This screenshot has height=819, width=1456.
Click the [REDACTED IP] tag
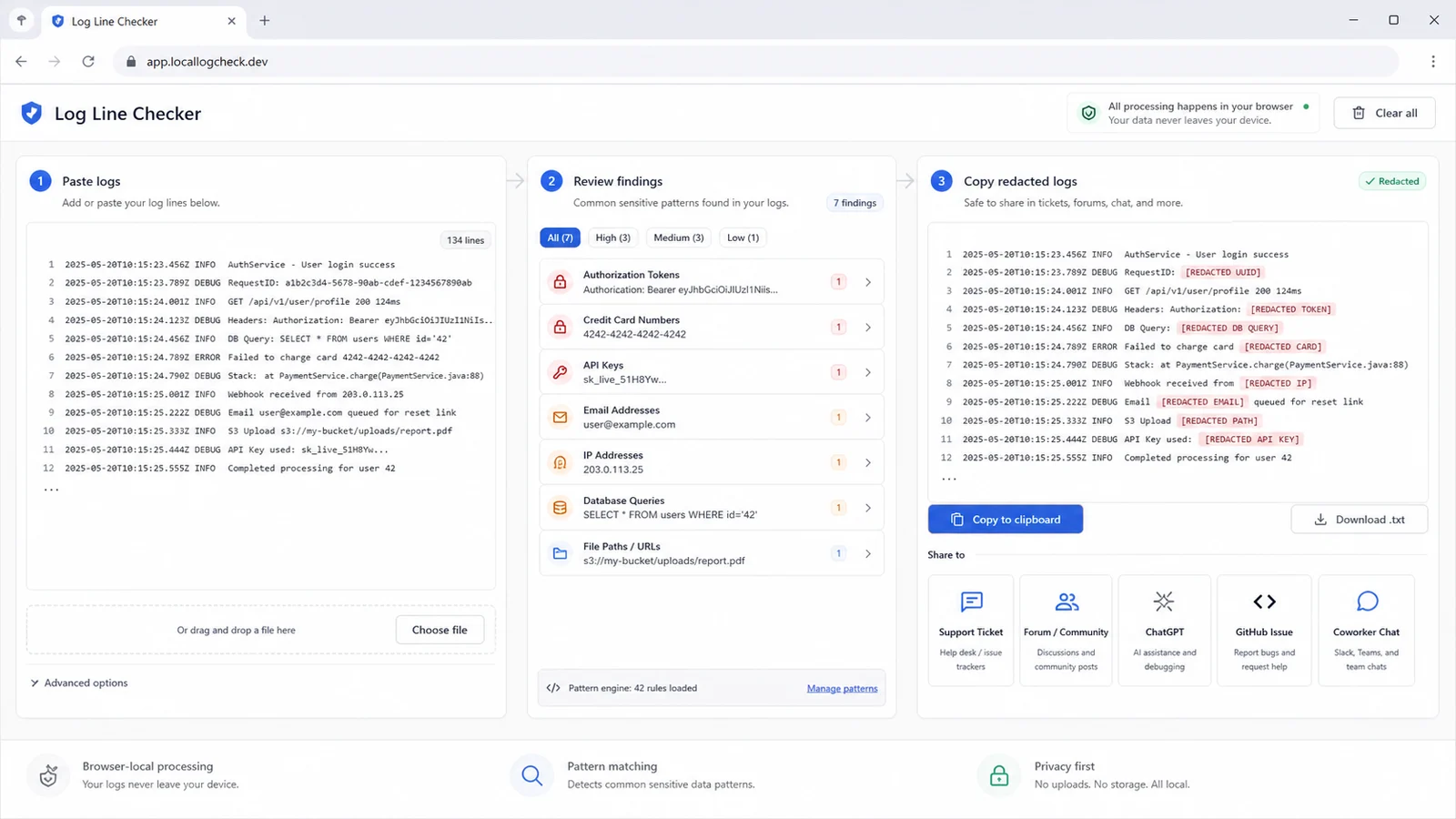1279,383
